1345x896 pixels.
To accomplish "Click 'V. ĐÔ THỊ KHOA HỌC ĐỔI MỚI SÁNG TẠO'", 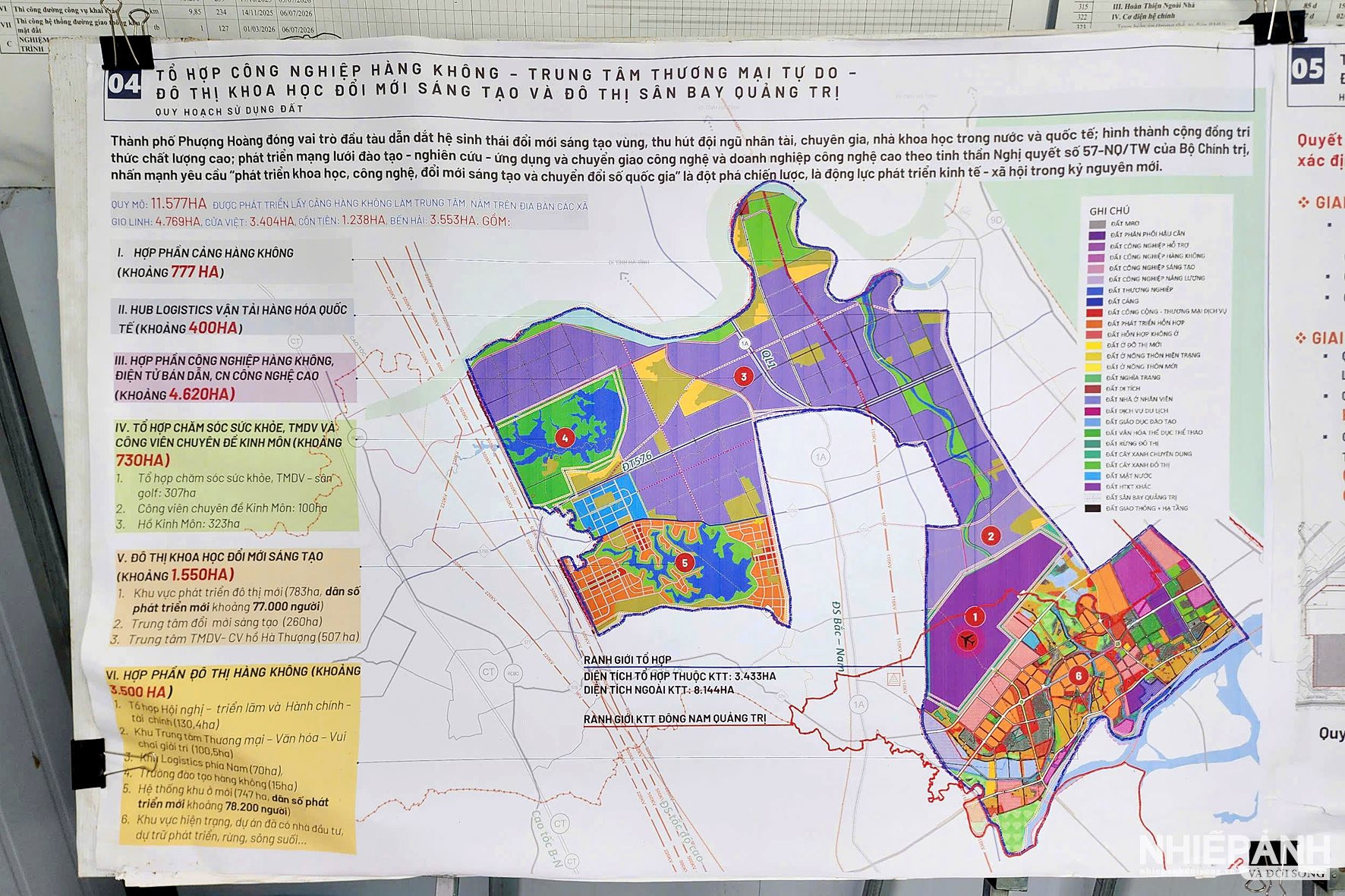I will point(220,557).
